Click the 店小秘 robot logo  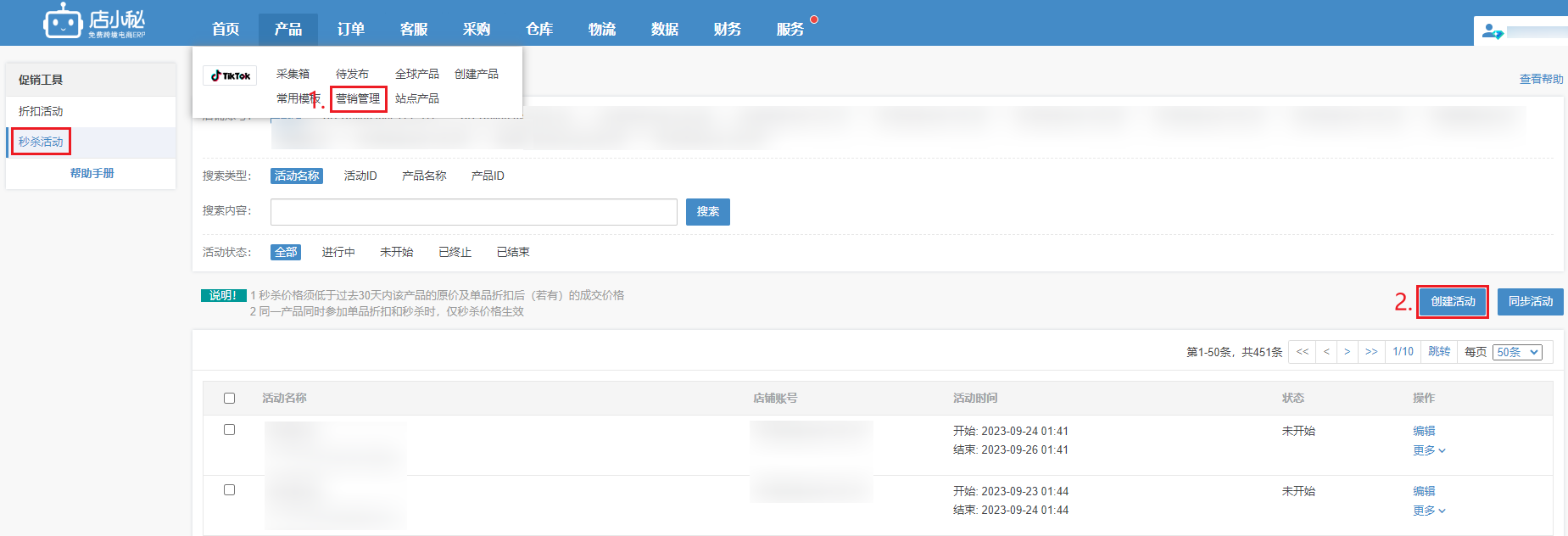point(64,22)
